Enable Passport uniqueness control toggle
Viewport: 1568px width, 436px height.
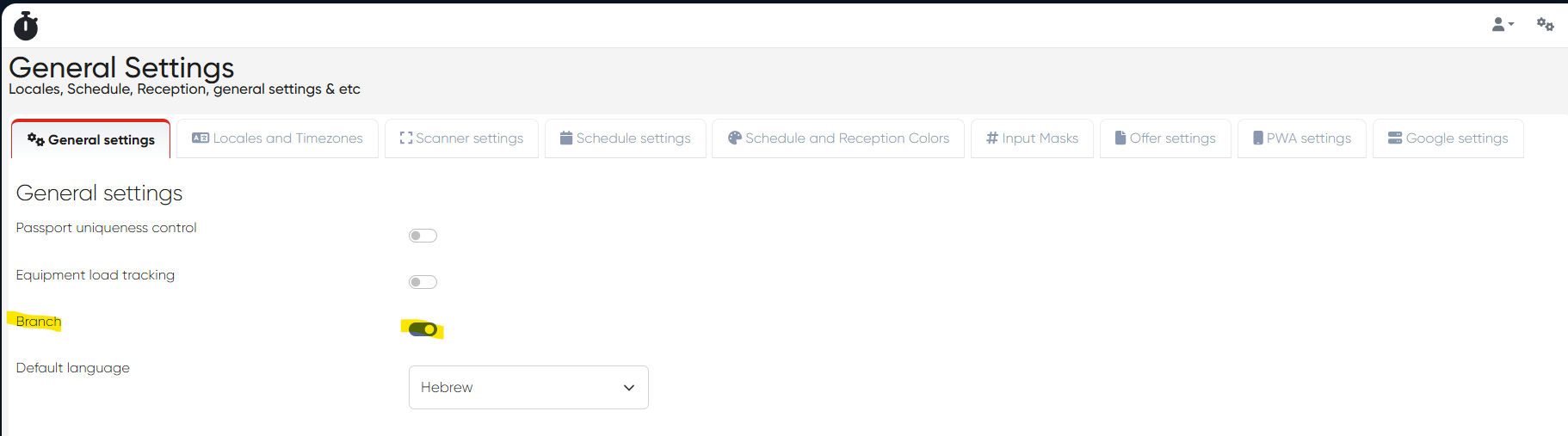(423, 236)
